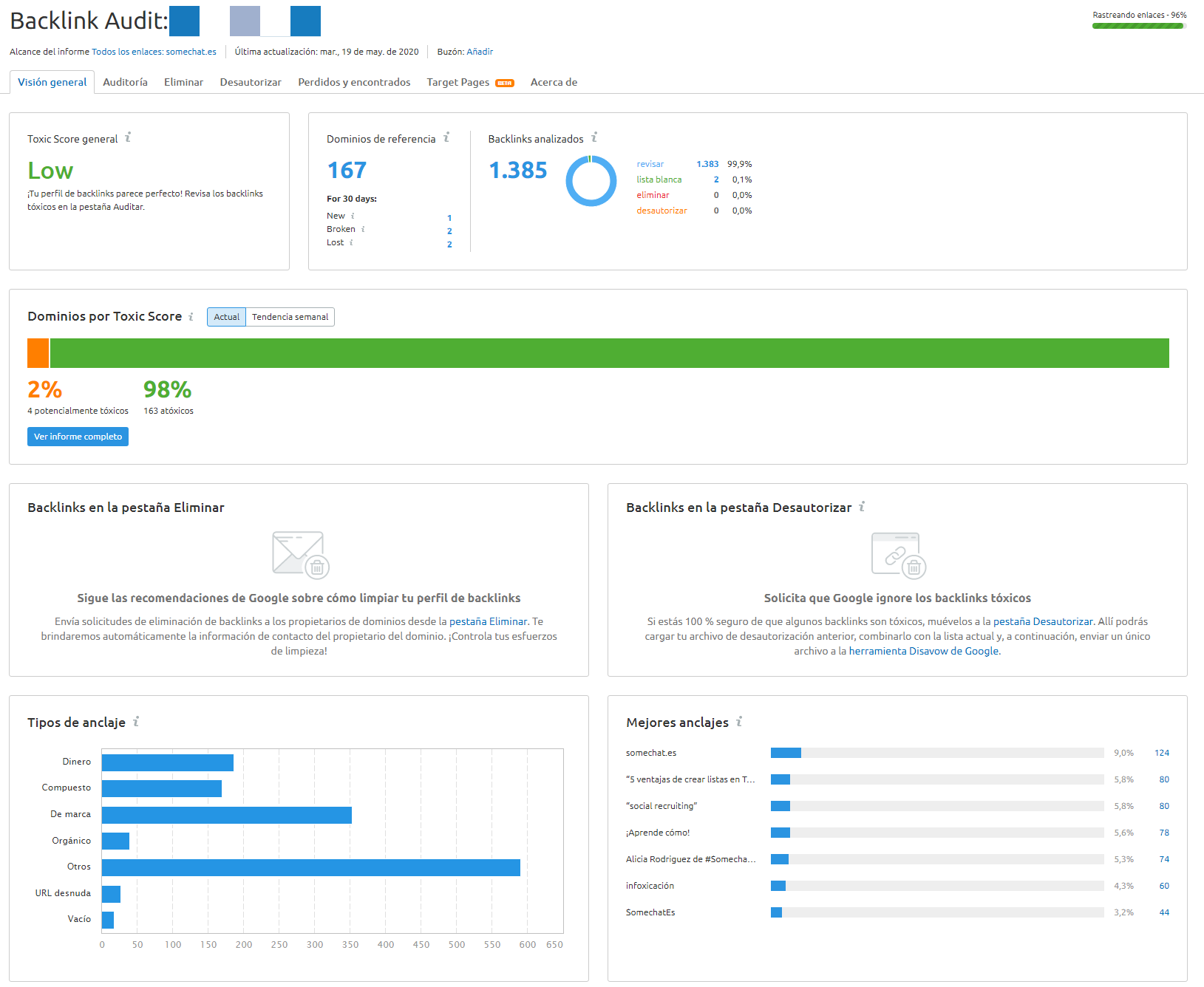The height and width of the screenshot is (987, 1204).
Task: Click the lista blanca label
Action: tap(659, 180)
